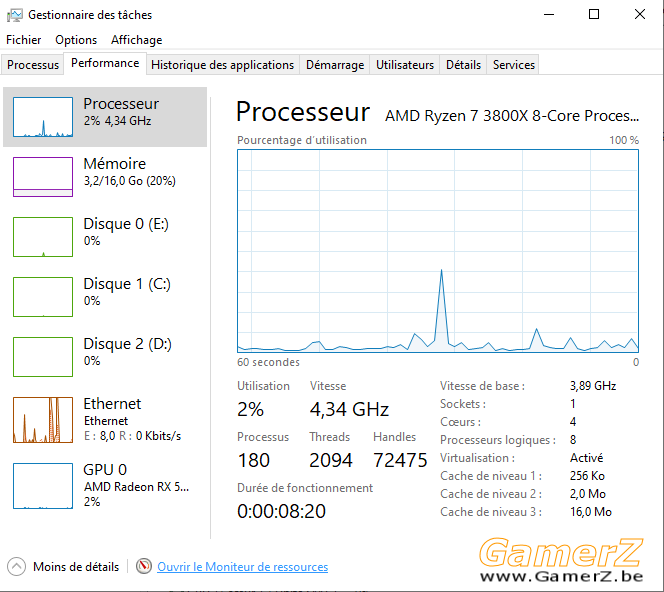Open the Mémoire usage graph thumbnail
This screenshot has height=592, width=664.
(43, 177)
